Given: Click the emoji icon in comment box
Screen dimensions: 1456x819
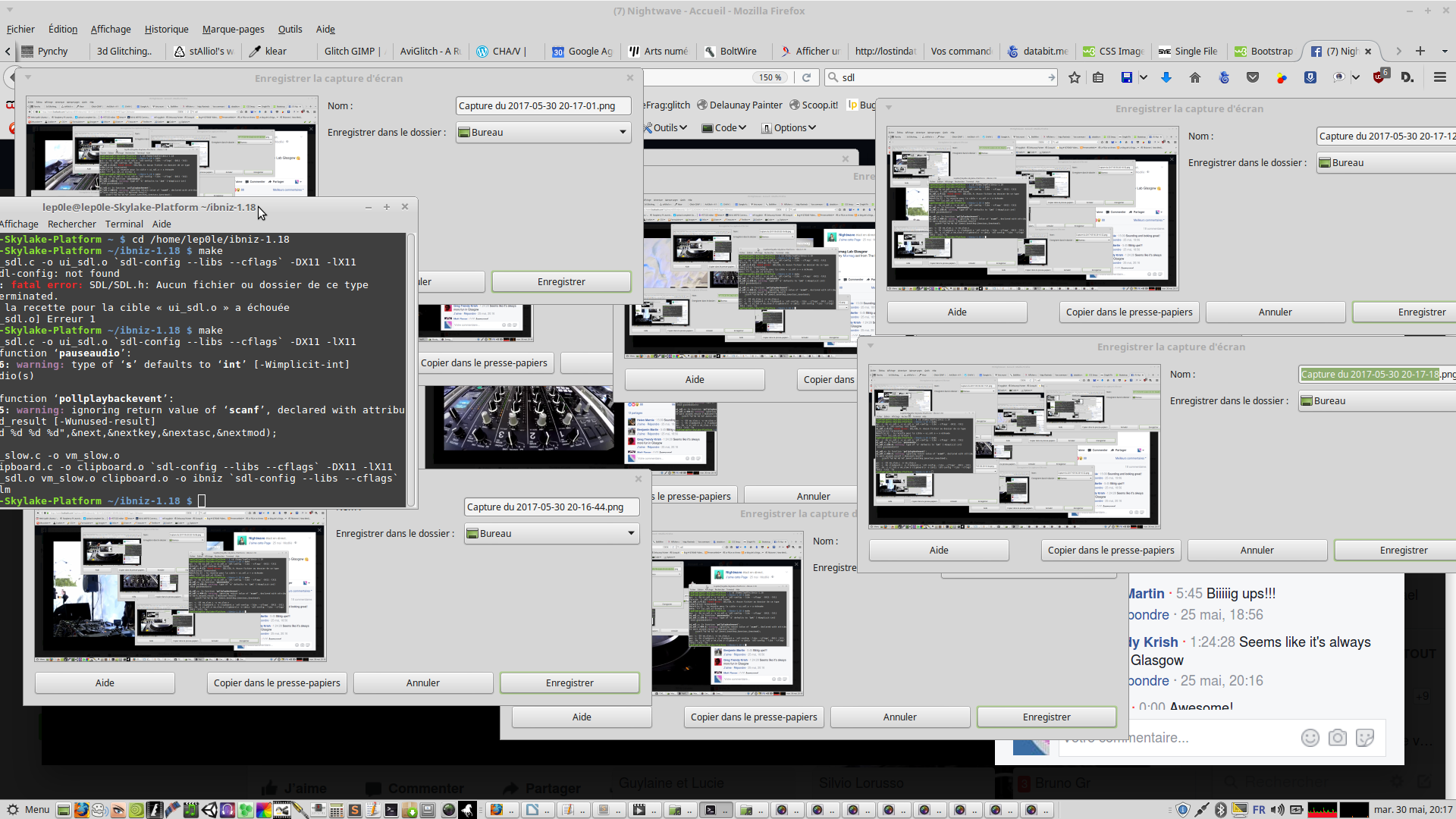Looking at the screenshot, I should (x=1310, y=738).
